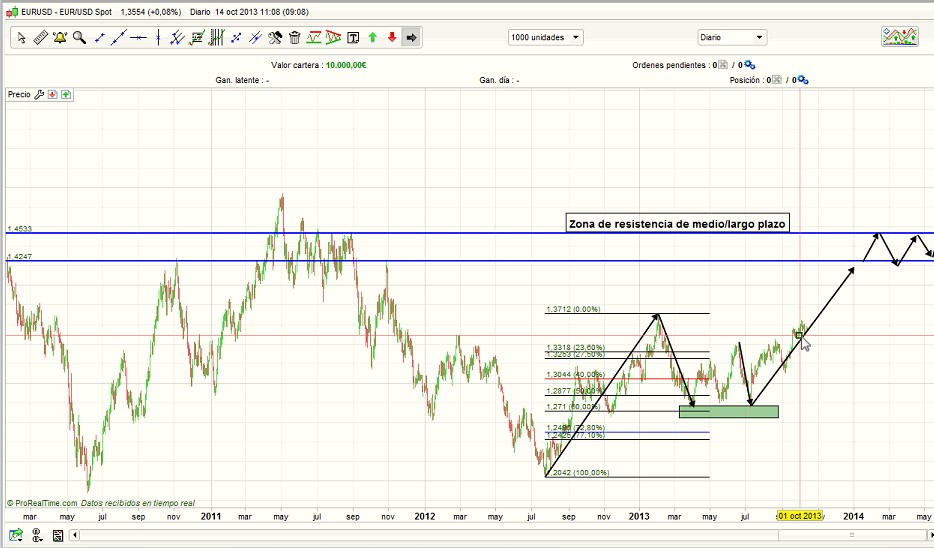Open the trading chart mode icon
The width and height of the screenshot is (934, 548).
tap(899, 37)
